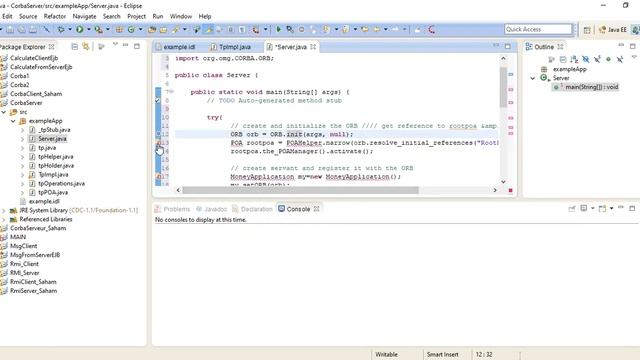Click the Search flashlight icon
Image resolution: width=640 pixels, height=360 pixels.
click(176, 29)
